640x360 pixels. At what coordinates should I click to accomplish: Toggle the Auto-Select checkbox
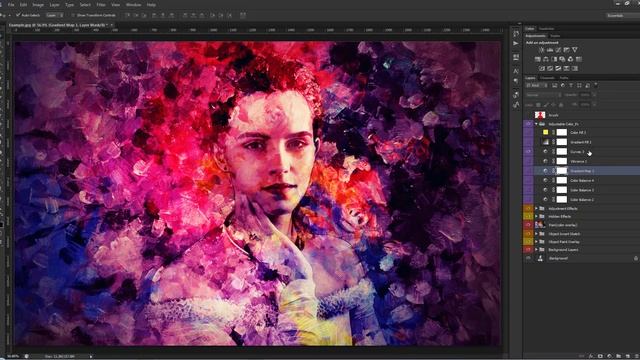(18, 15)
